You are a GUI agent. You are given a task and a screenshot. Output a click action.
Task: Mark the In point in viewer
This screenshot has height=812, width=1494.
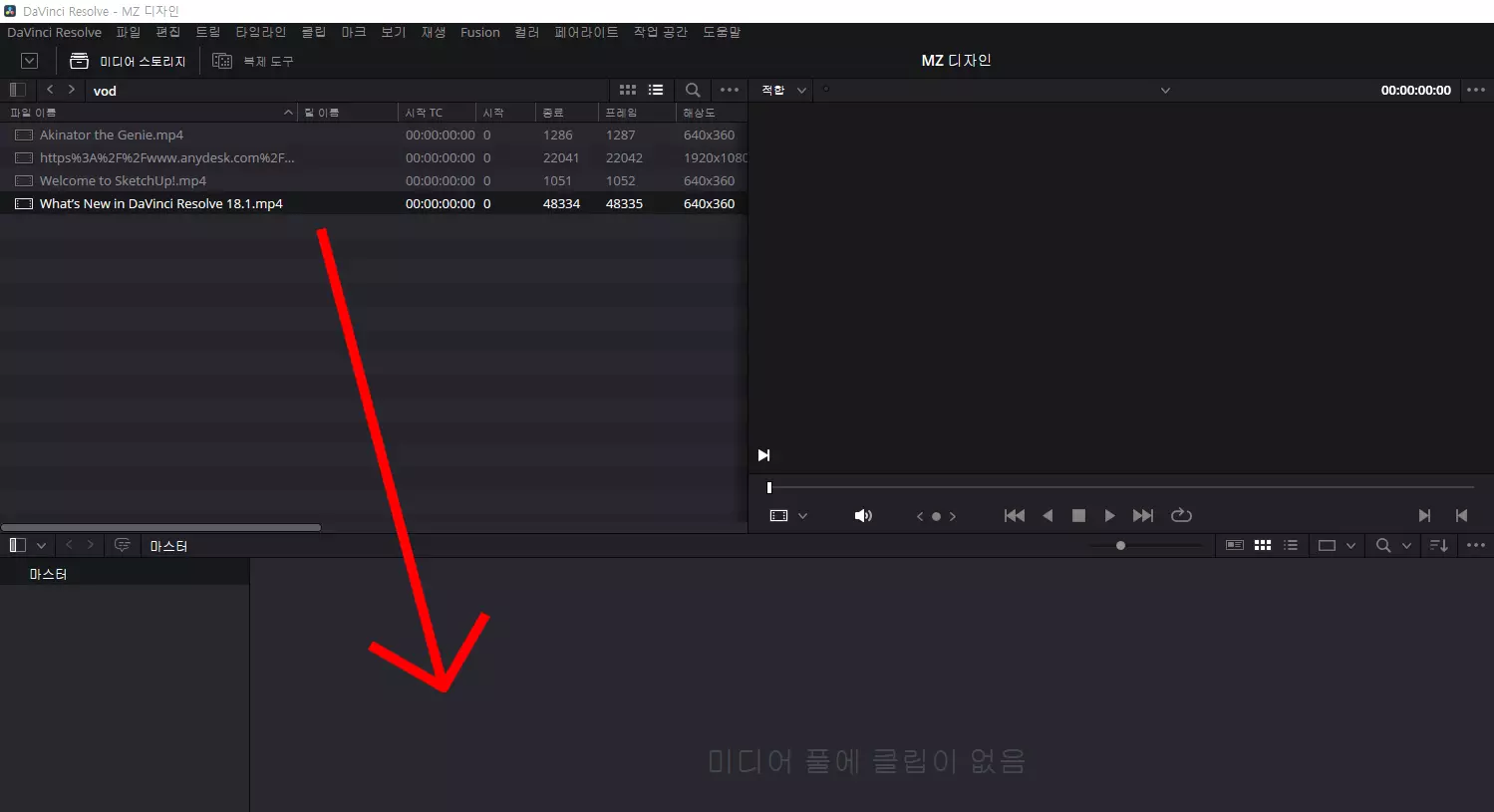coord(1424,515)
